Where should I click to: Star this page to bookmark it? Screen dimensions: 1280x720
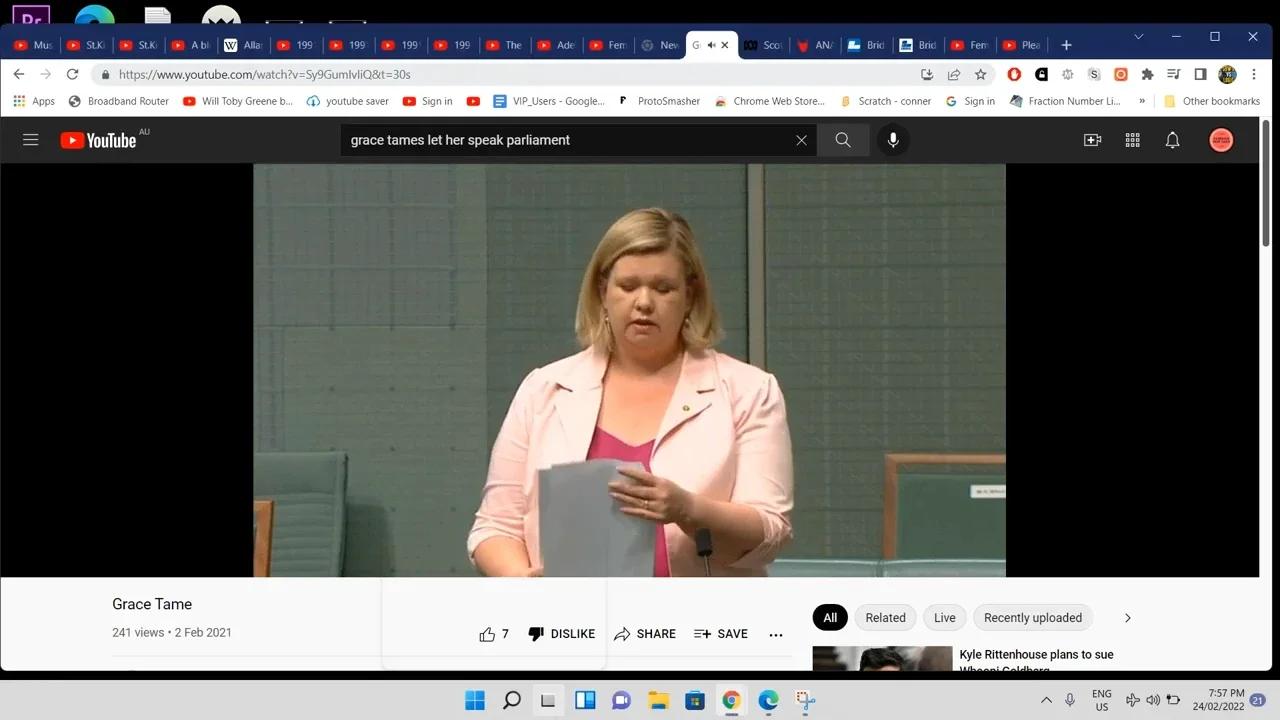click(980, 74)
